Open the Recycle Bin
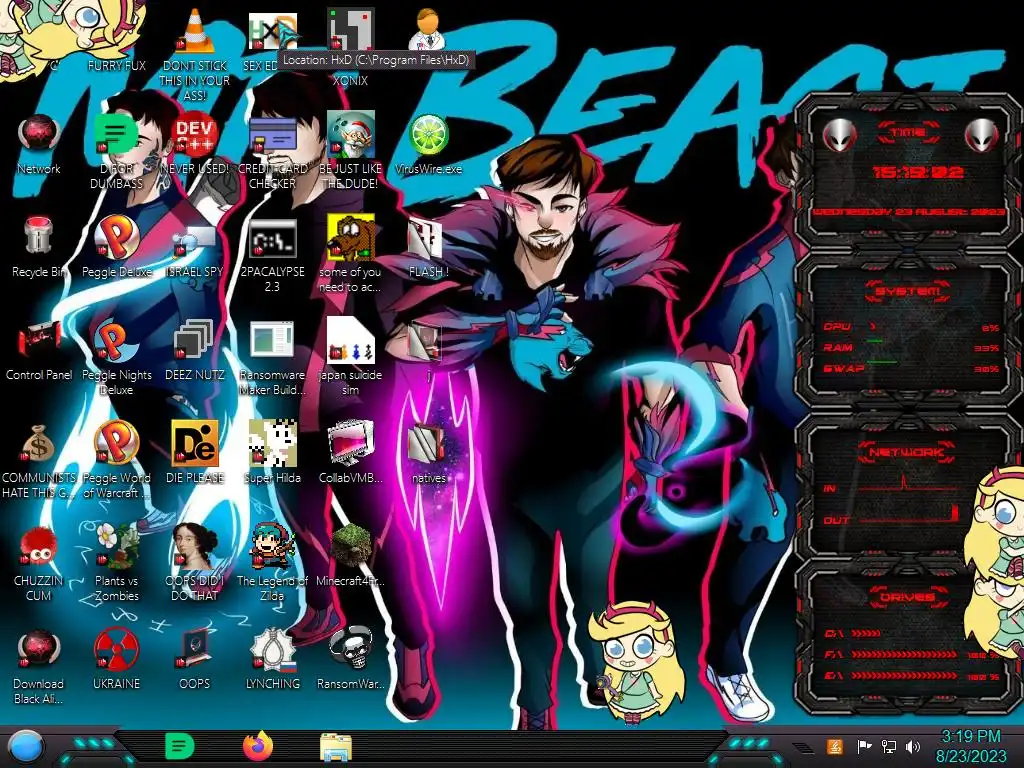The height and width of the screenshot is (768, 1024). click(39, 247)
